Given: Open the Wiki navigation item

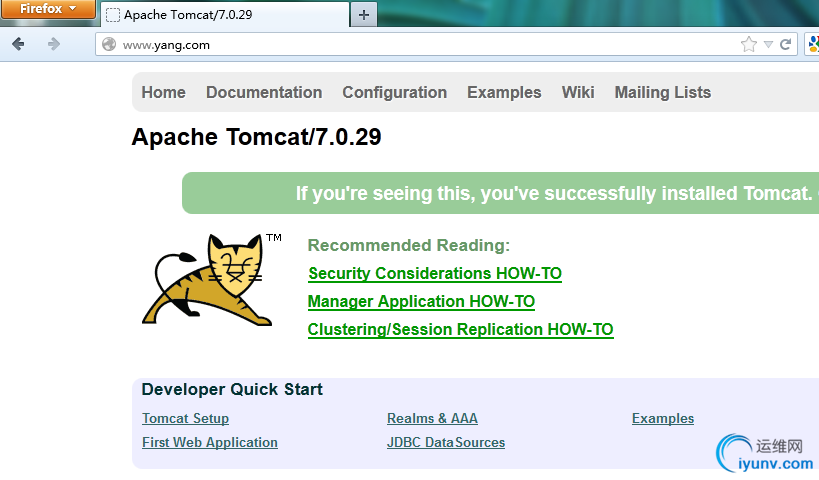Looking at the screenshot, I should 578,92.
